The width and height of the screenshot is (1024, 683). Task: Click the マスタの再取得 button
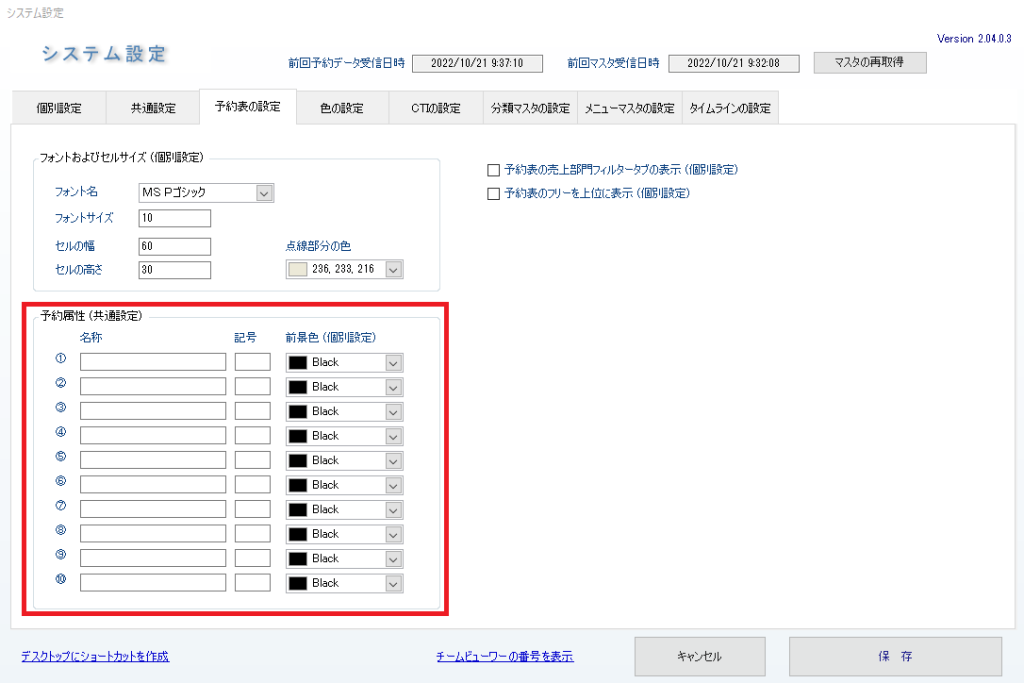870,63
